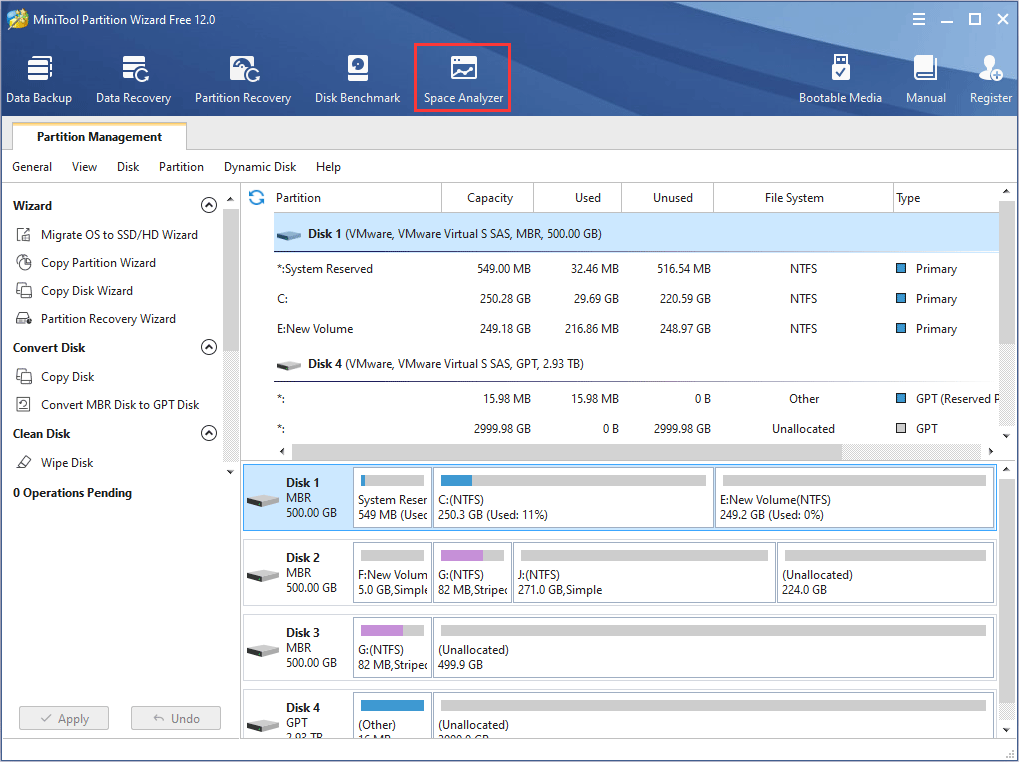Image resolution: width=1019 pixels, height=762 pixels.
Task: Select the Unallocated 2999.98 GB row
Action: 636,429
